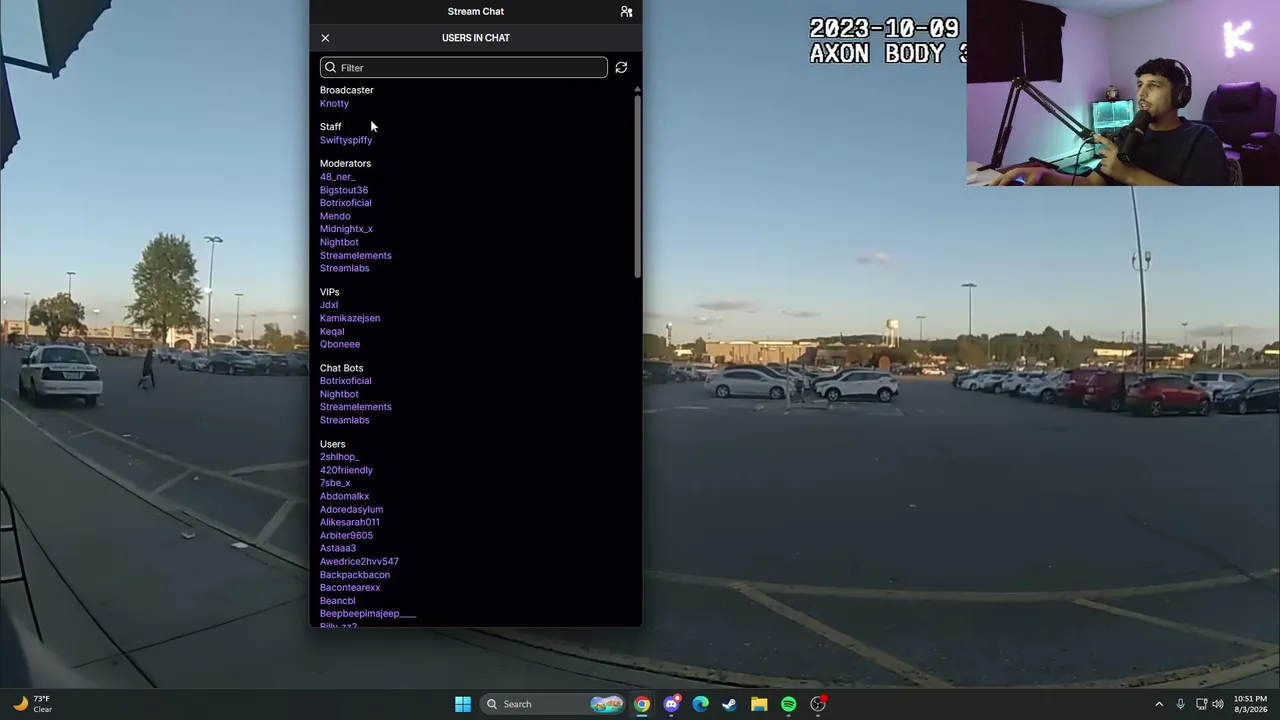The width and height of the screenshot is (1280, 720).
Task: Open the weather widget showing 73°F
Action: pyautogui.click(x=32, y=704)
